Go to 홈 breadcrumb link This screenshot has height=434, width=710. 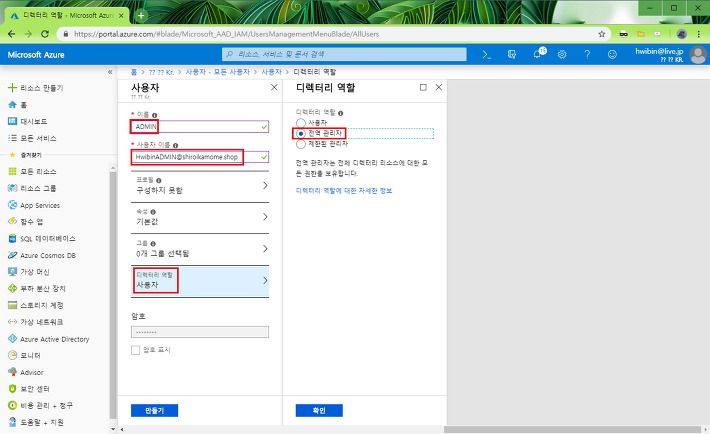[134, 72]
